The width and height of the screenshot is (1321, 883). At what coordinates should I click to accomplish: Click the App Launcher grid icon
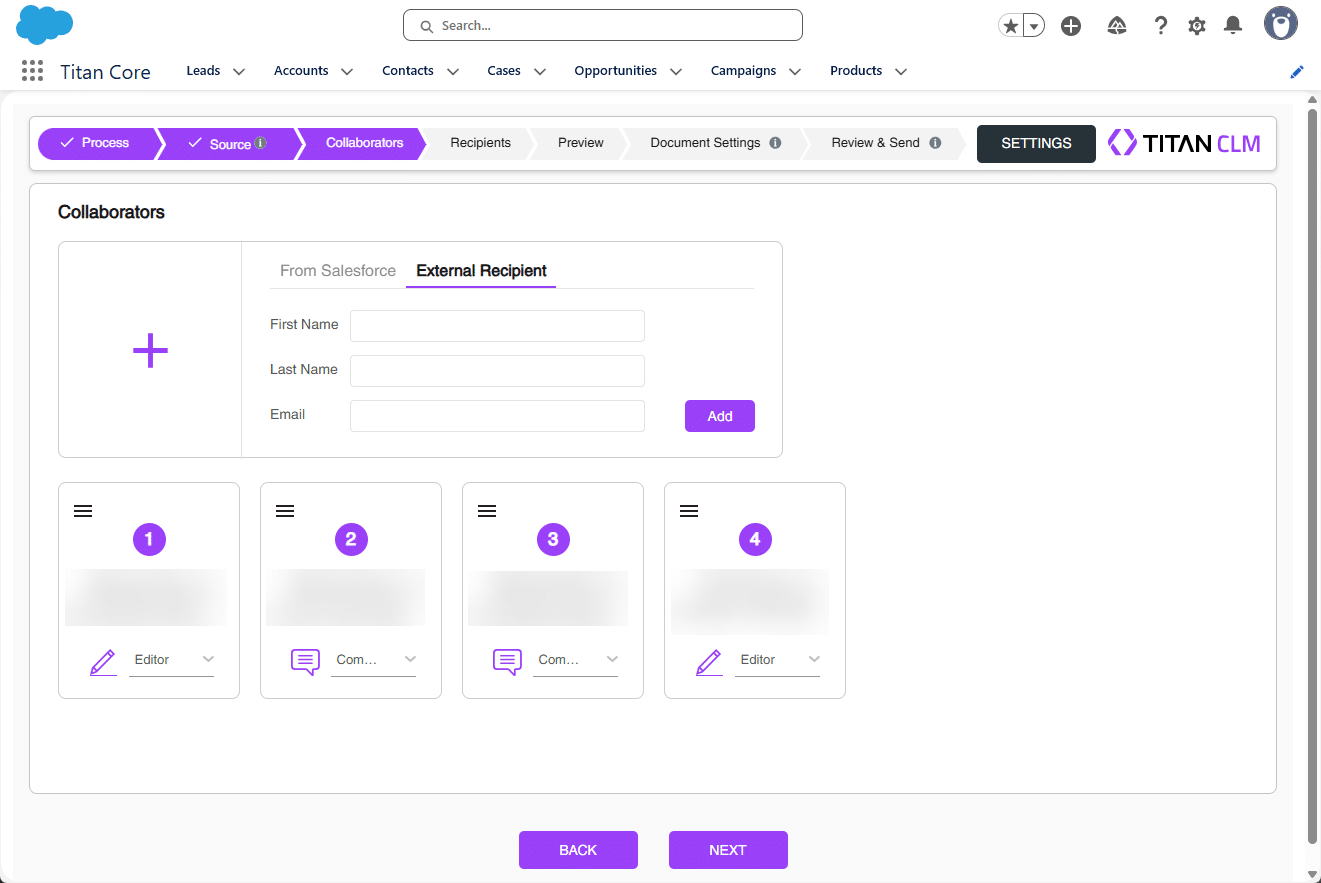point(32,70)
